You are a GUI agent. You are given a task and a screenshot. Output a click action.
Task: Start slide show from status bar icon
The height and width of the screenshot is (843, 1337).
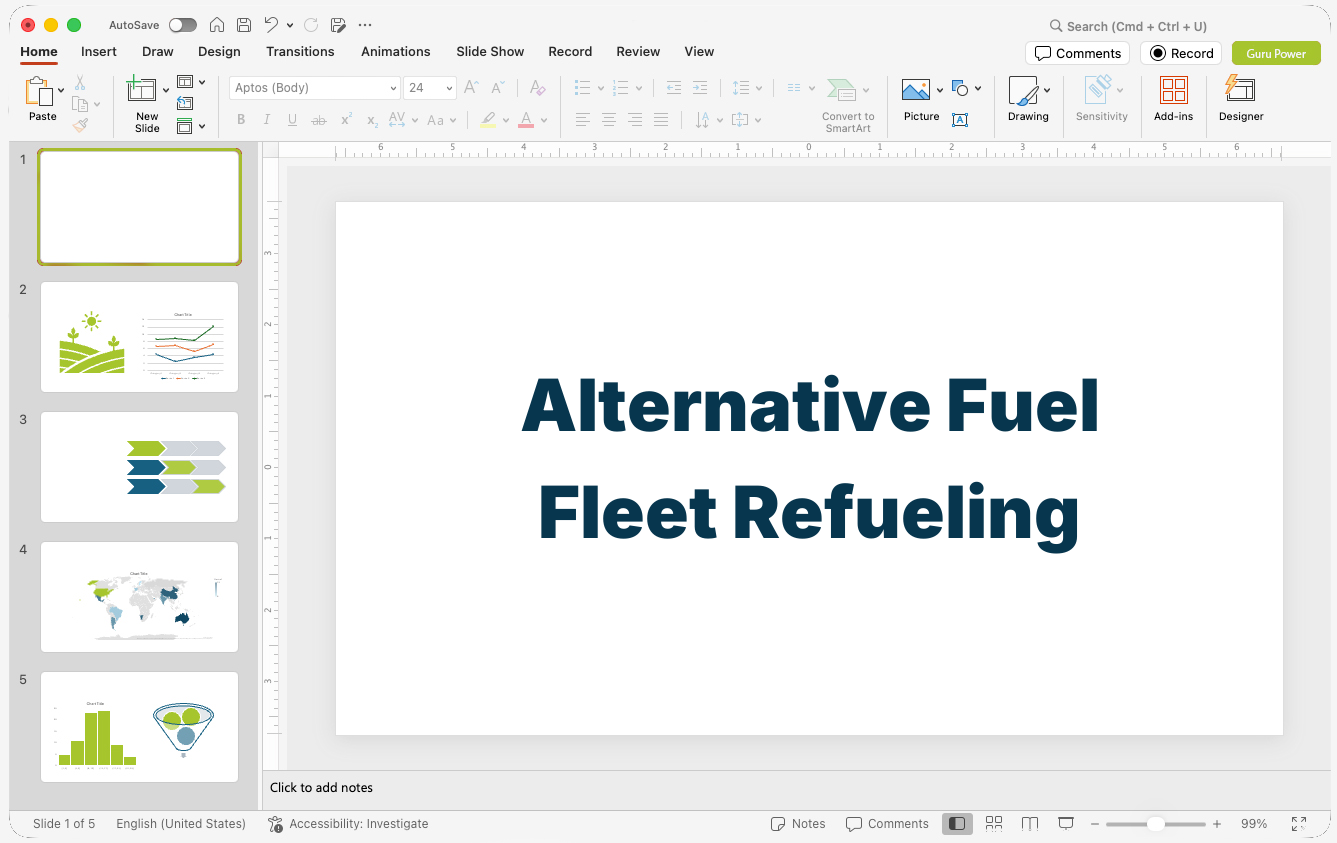(x=1066, y=823)
